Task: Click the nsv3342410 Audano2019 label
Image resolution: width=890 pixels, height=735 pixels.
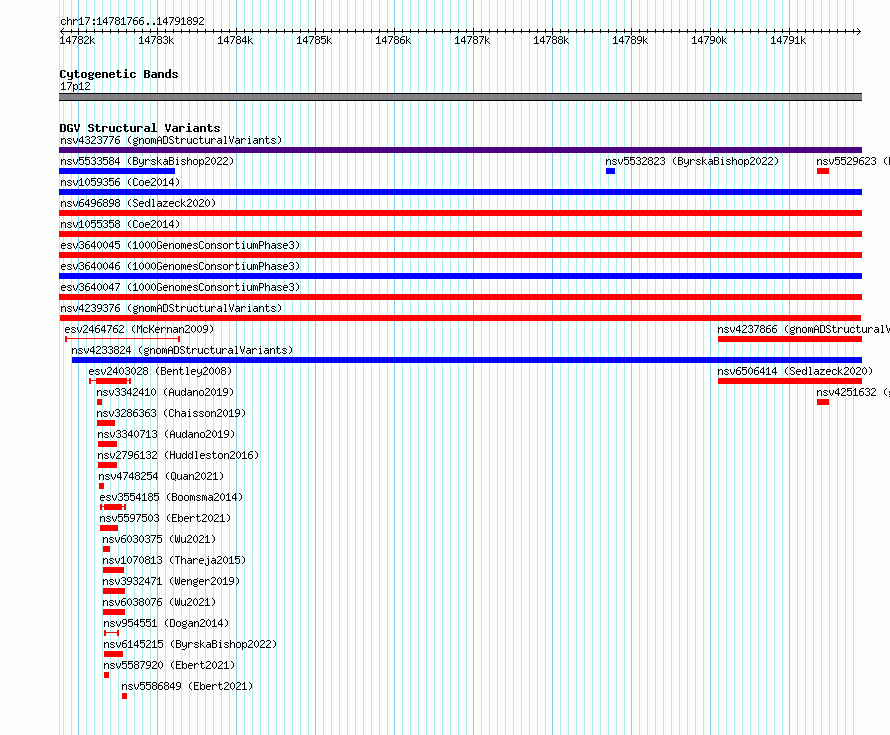Action: pyautogui.click(x=165, y=392)
